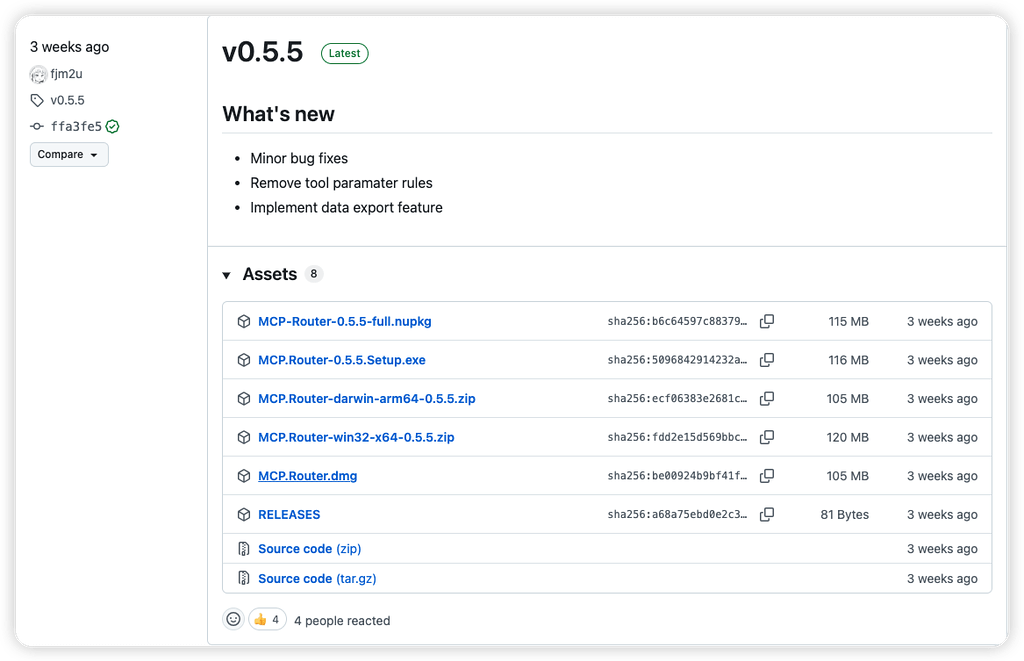Click package icon beside MCP-Router-0.5.5-full.nupkg
Viewport: 1024px width, 661px height.
[244, 321]
